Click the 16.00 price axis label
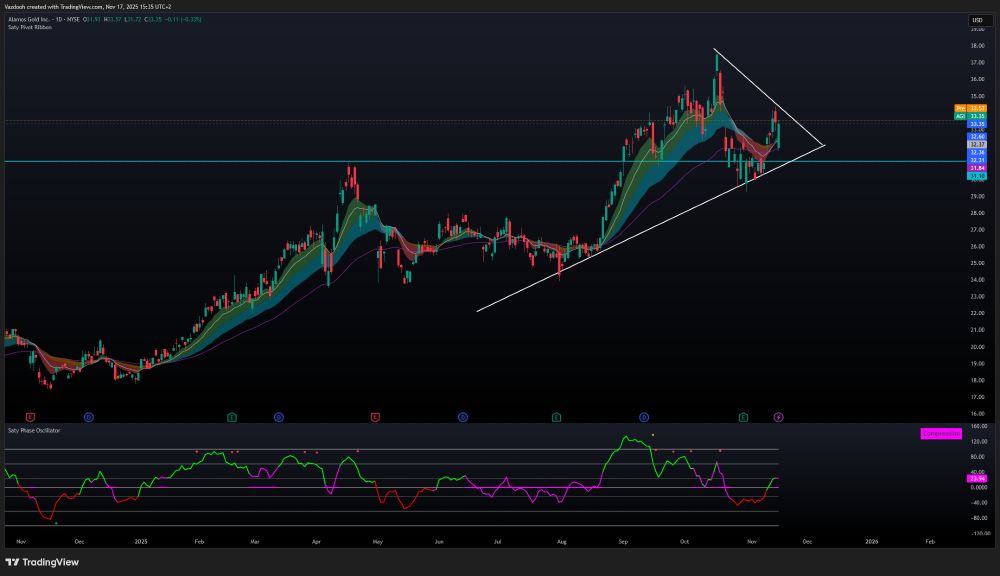1000x576 pixels. pos(978,414)
